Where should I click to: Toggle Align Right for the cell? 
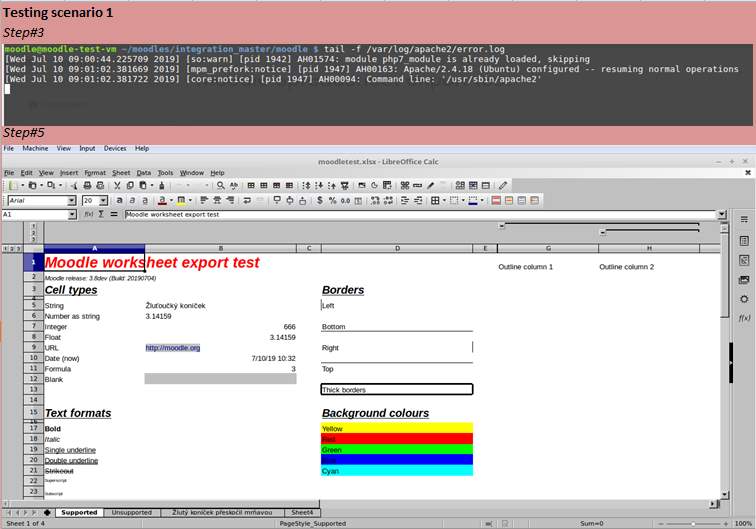tap(230, 200)
